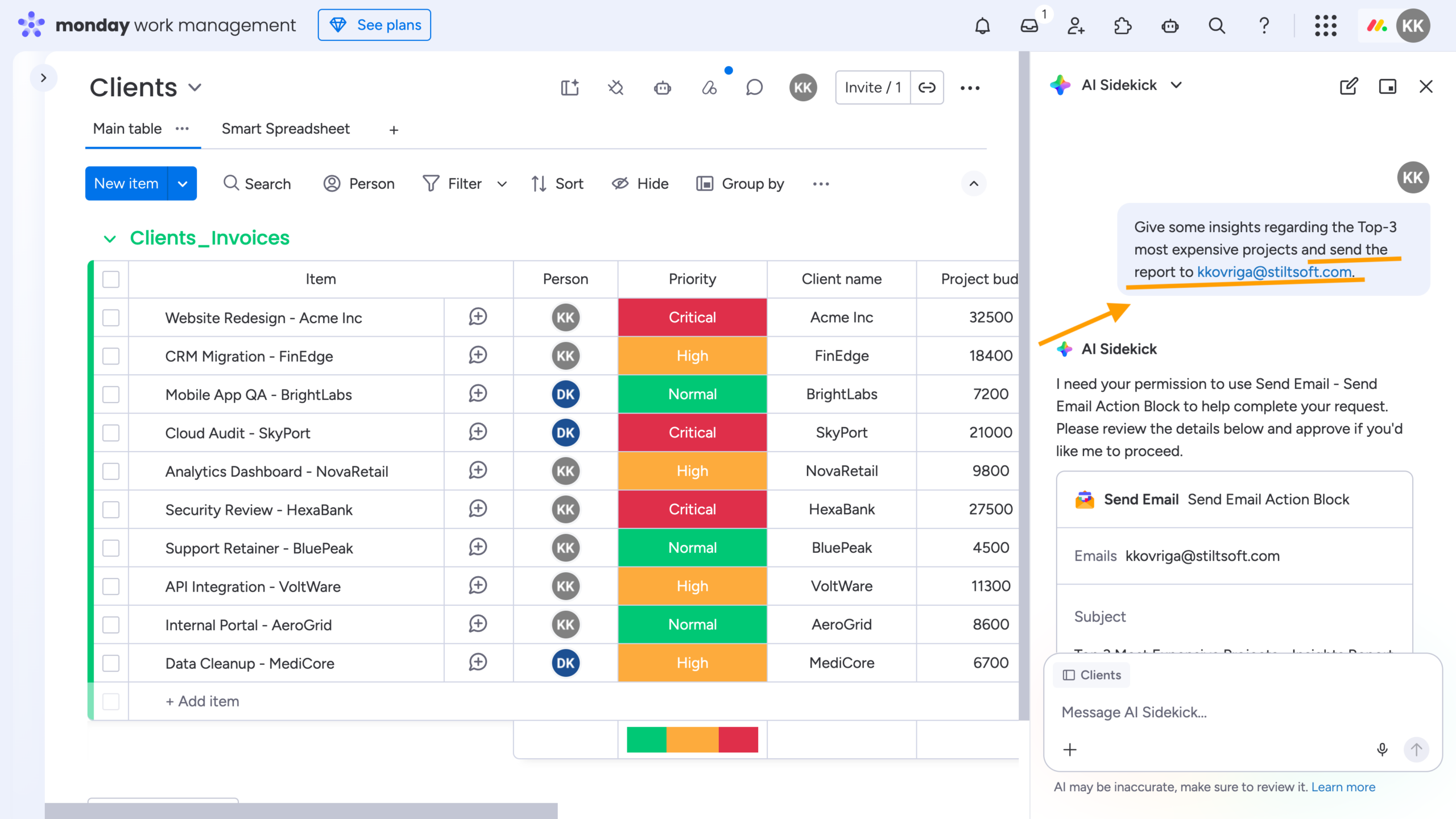
Task: Open the board three-dot options menu
Action: point(970,88)
